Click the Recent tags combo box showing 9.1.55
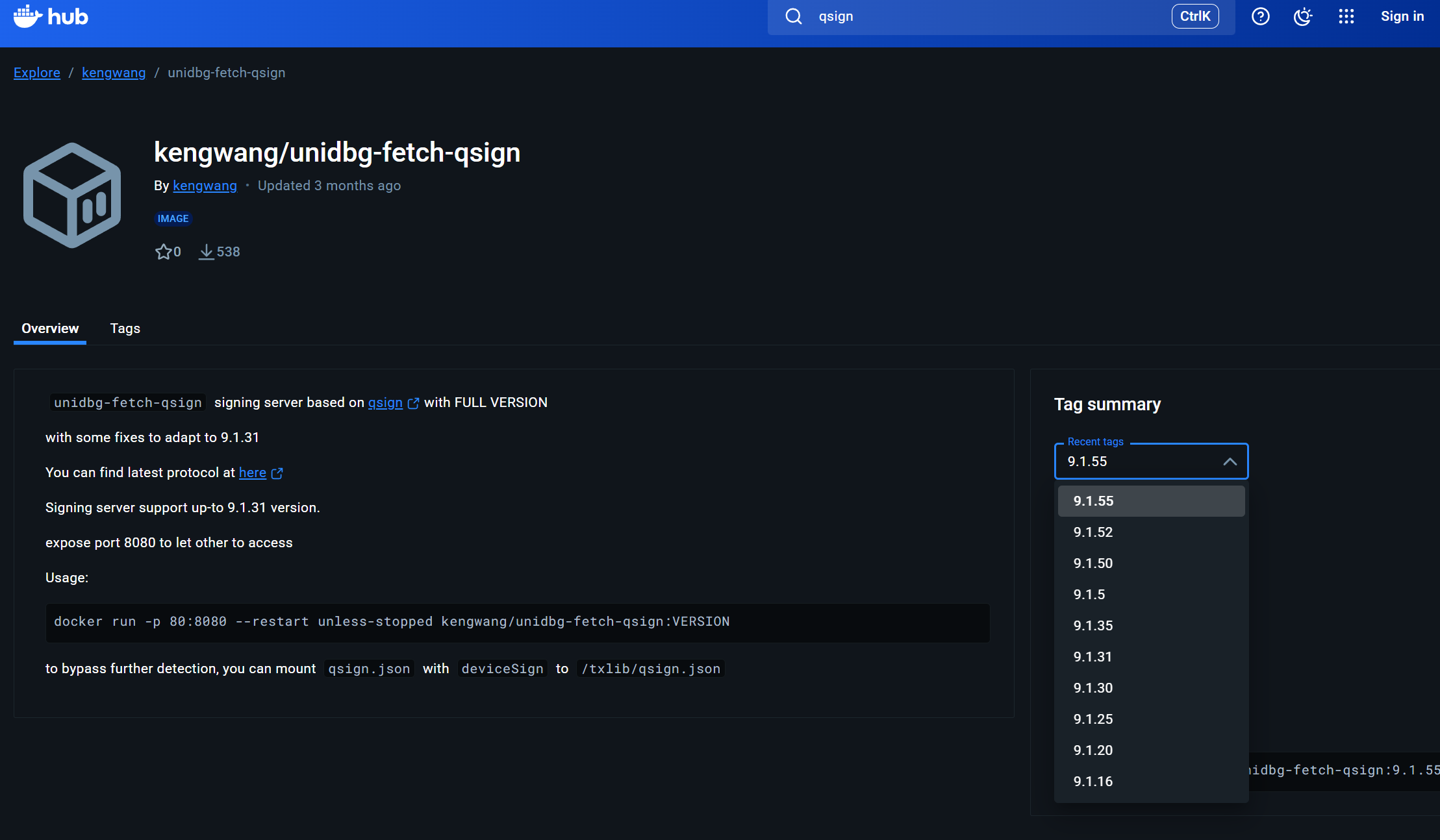The width and height of the screenshot is (1440, 840). 1151,462
